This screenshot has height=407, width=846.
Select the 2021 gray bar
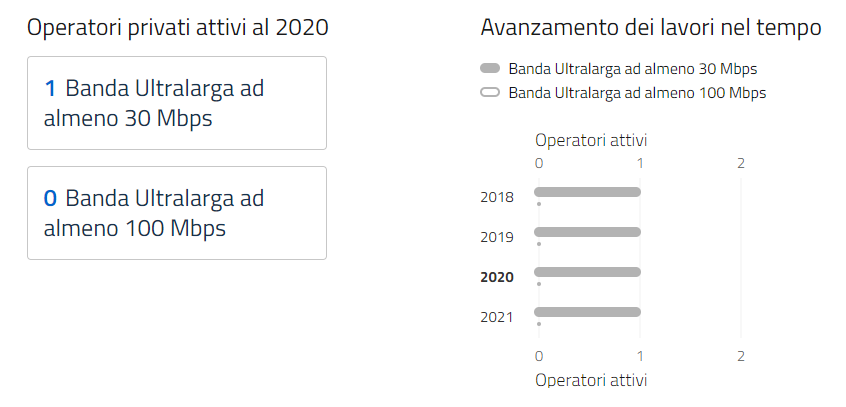pos(587,312)
